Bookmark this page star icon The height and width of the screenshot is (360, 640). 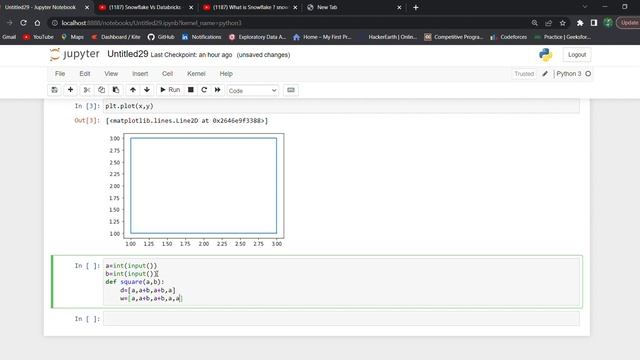562,23
